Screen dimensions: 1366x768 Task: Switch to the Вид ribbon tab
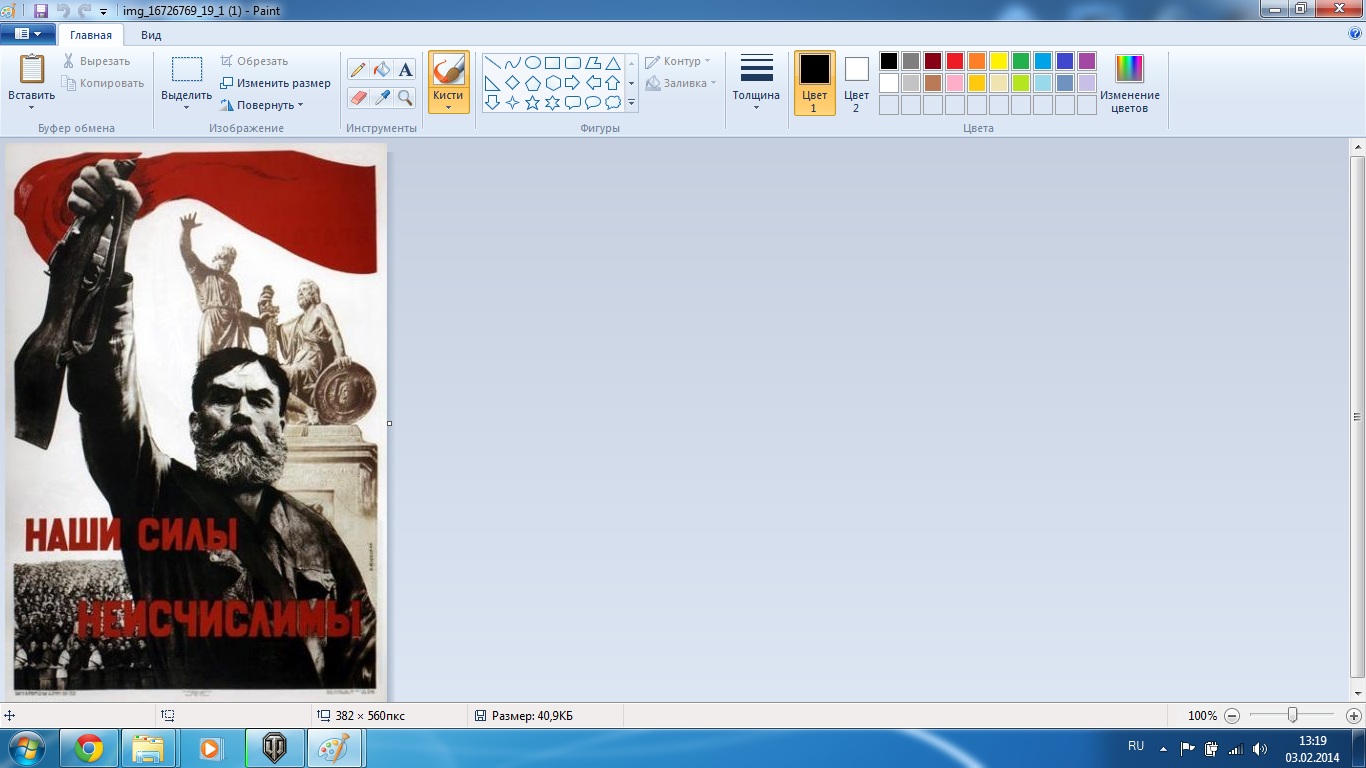pyautogui.click(x=151, y=35)
